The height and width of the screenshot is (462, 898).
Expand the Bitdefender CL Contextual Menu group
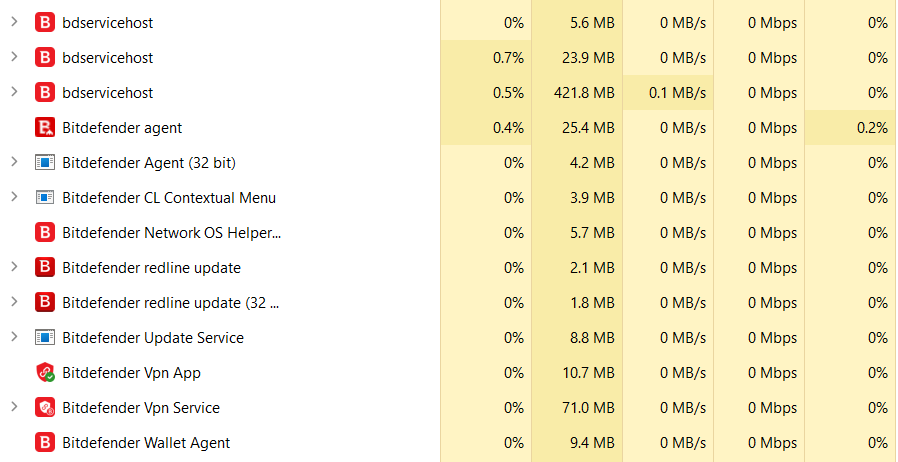14,197
